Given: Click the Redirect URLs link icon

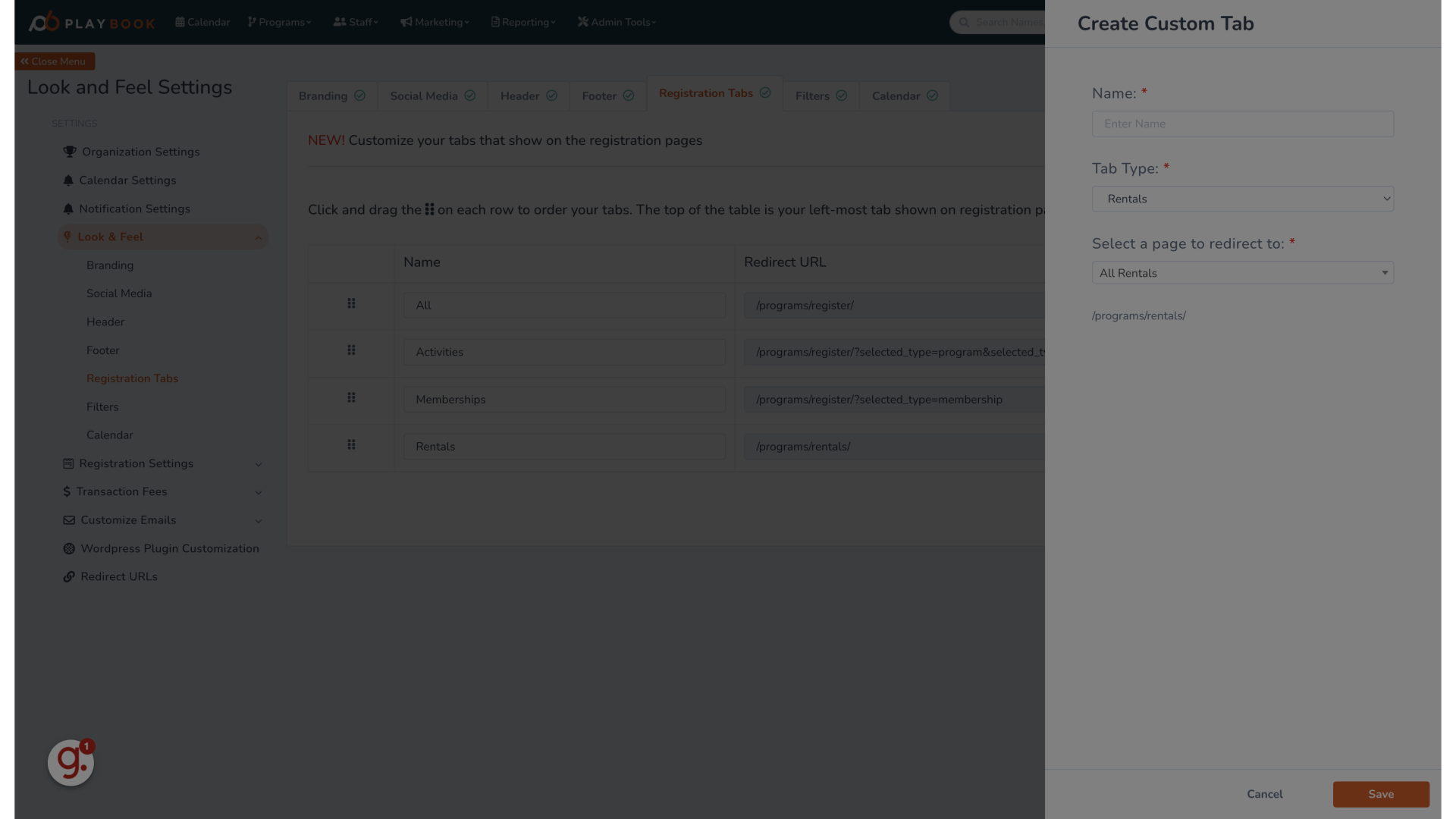Looking at the screenshot, I should tap(69, 576).
